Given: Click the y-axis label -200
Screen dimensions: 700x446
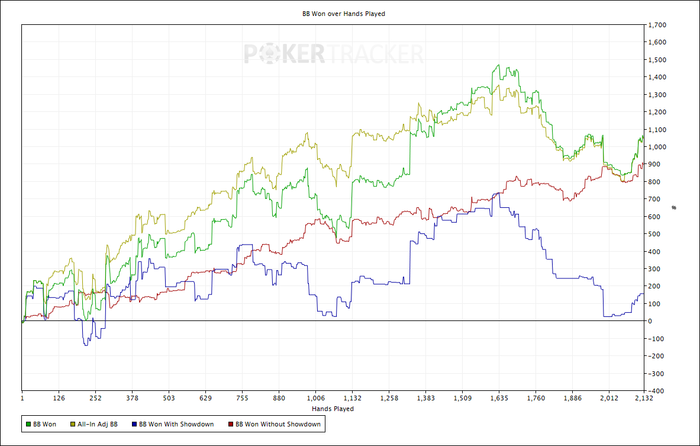Looking at the screenshot, I should click(x=656, y=356).
